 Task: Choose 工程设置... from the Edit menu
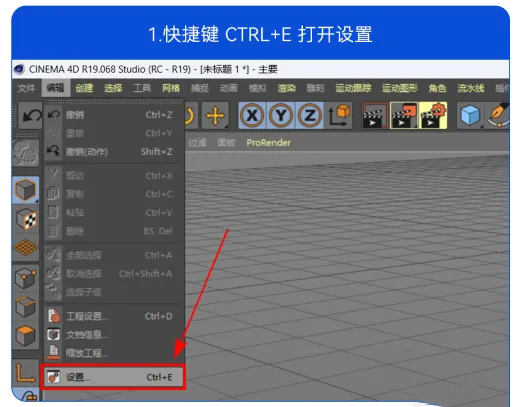click(x=112, y=316)
